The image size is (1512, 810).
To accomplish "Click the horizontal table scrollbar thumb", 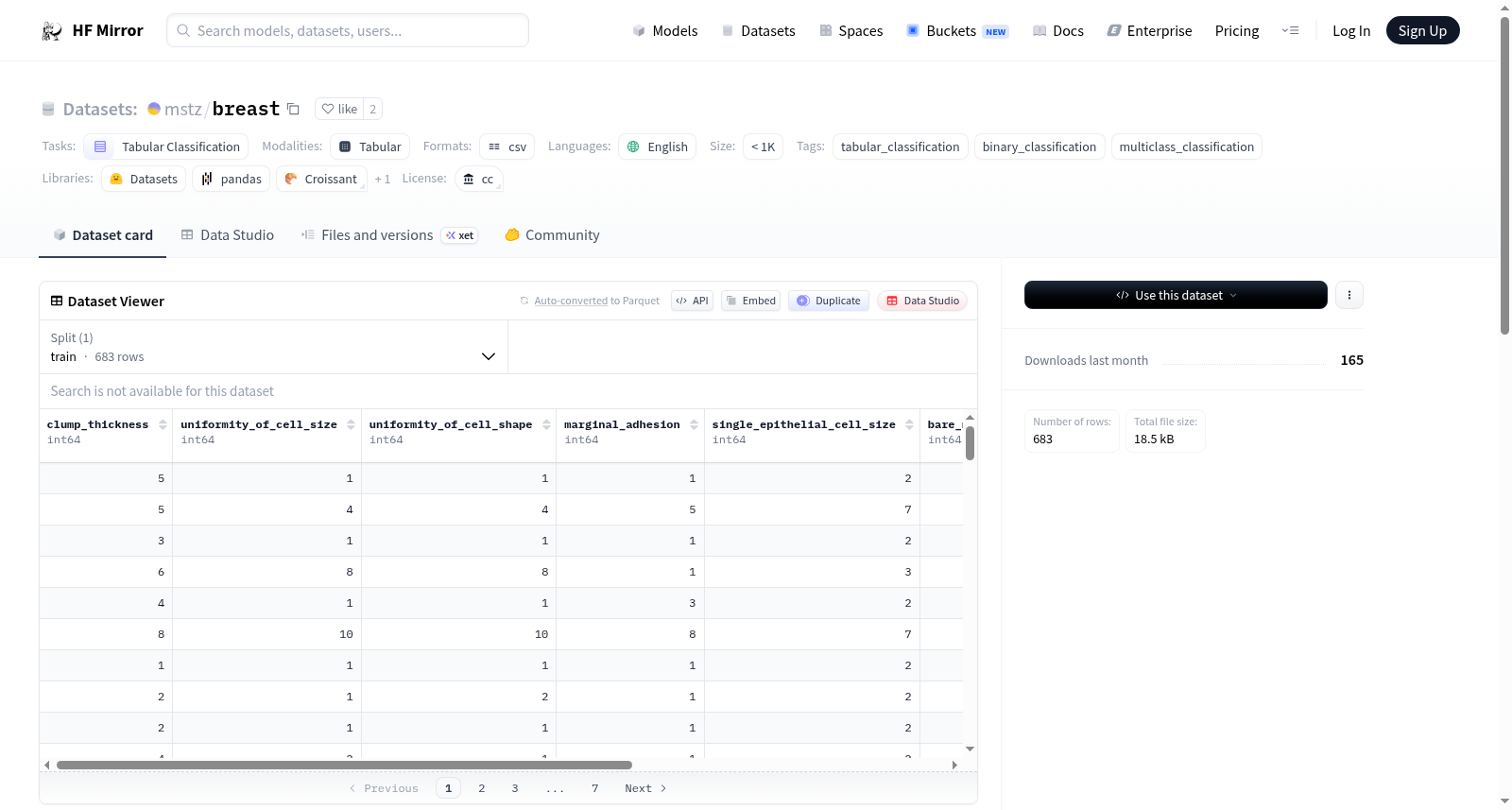I will point(344,765).
